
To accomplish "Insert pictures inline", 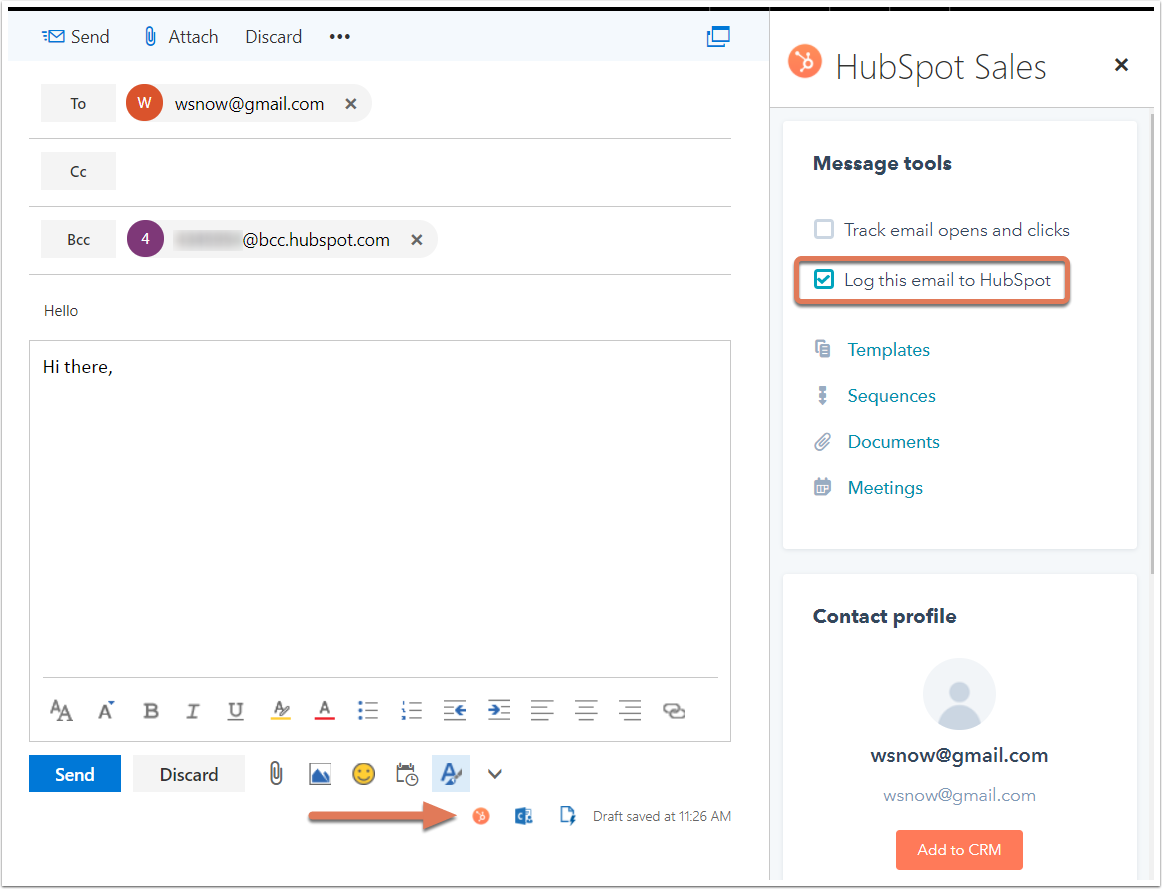I will click(x=319, y=774).
